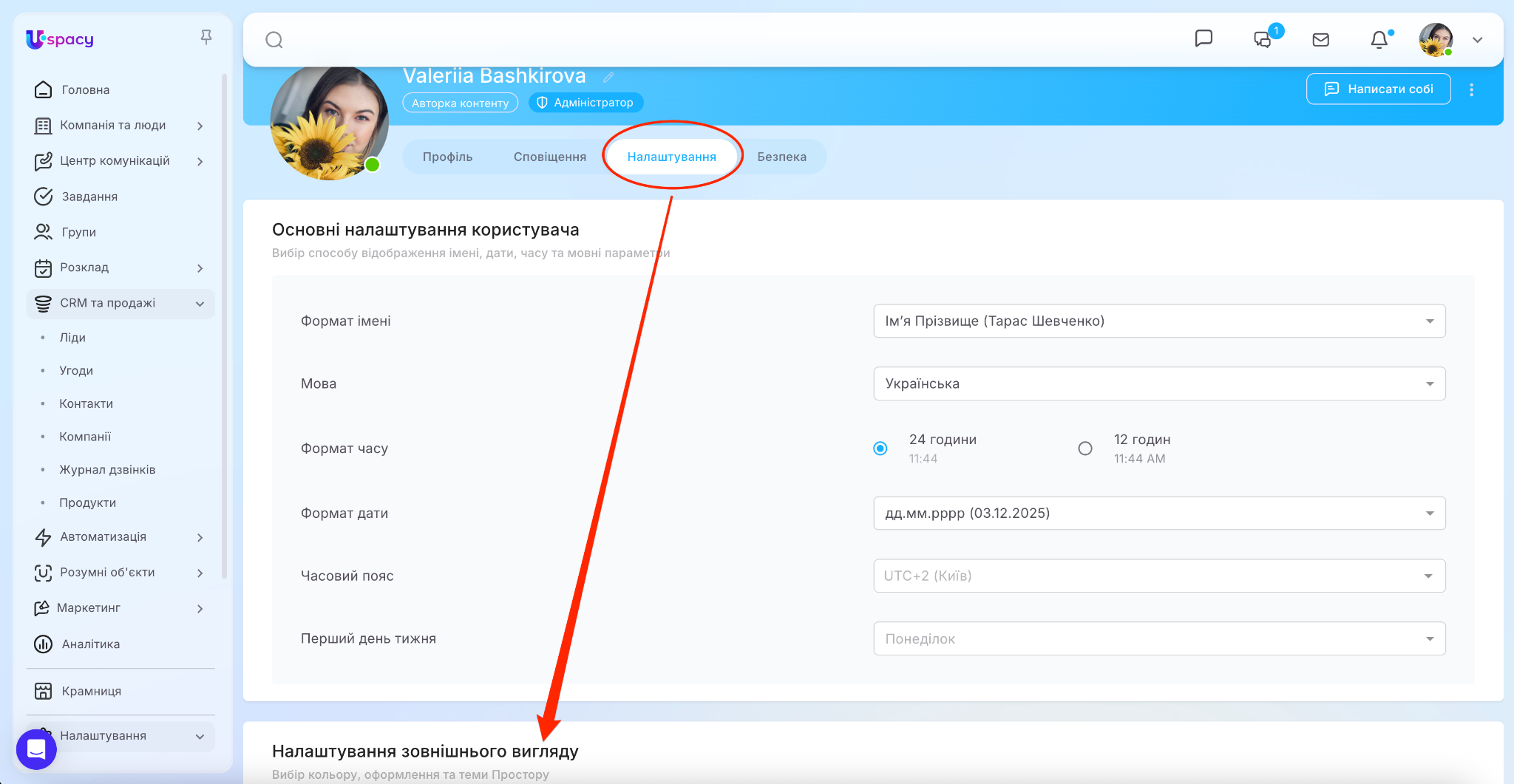Switch to the Безпека tab
Image resolution: width=1514 pixels, height=784 pixels.
tap(781, 157)
